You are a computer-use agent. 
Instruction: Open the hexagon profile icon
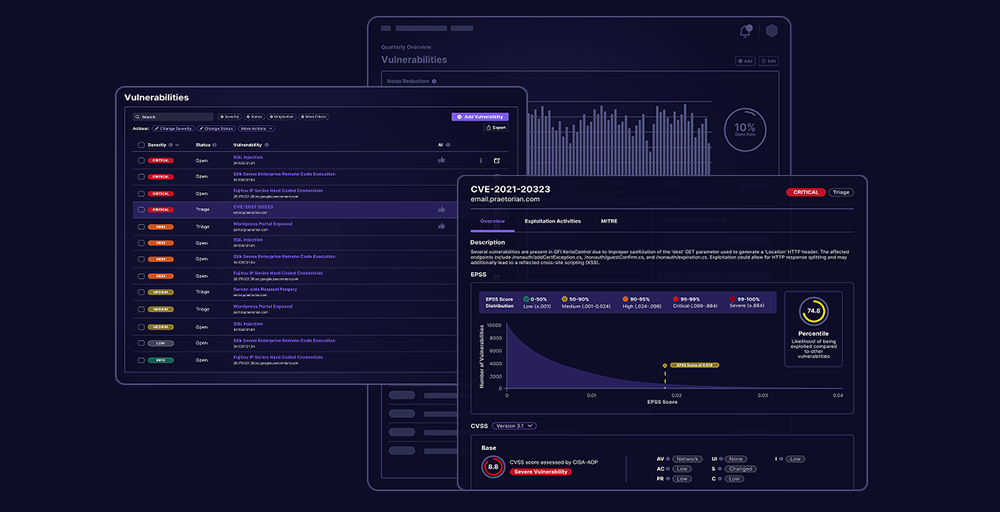(772, 32)
